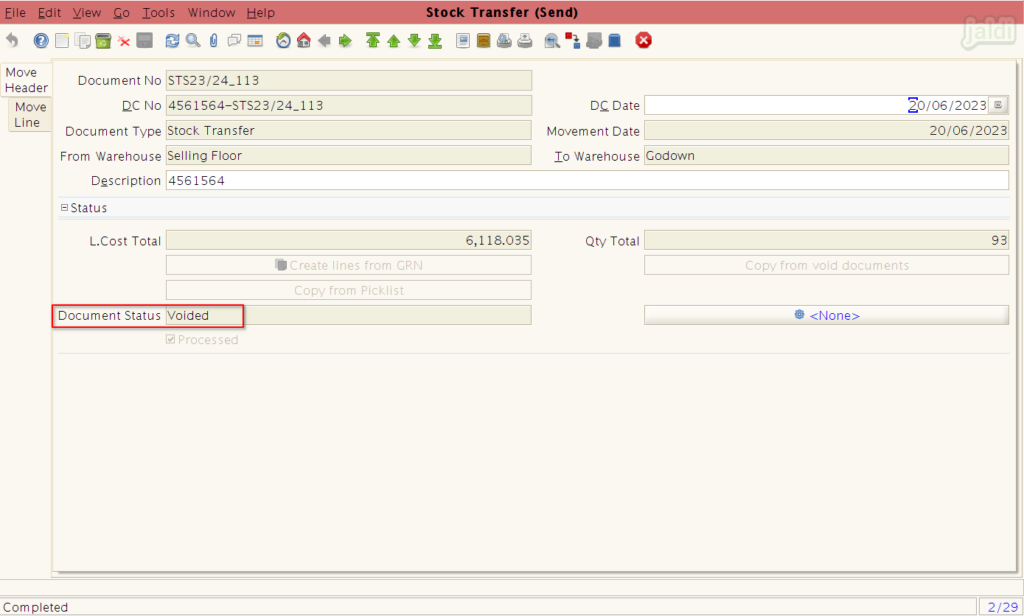Screen dimensions: 1024x616
Task: Switch to the Move Line tab
Action: pyautogui.click(x=30, y=114)
